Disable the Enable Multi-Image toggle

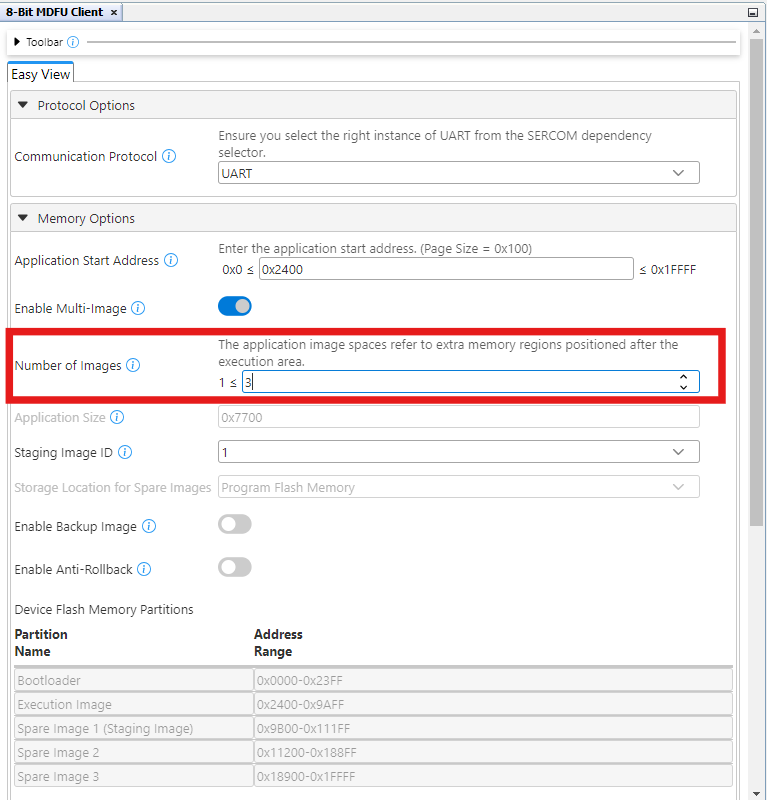[235, 307]
